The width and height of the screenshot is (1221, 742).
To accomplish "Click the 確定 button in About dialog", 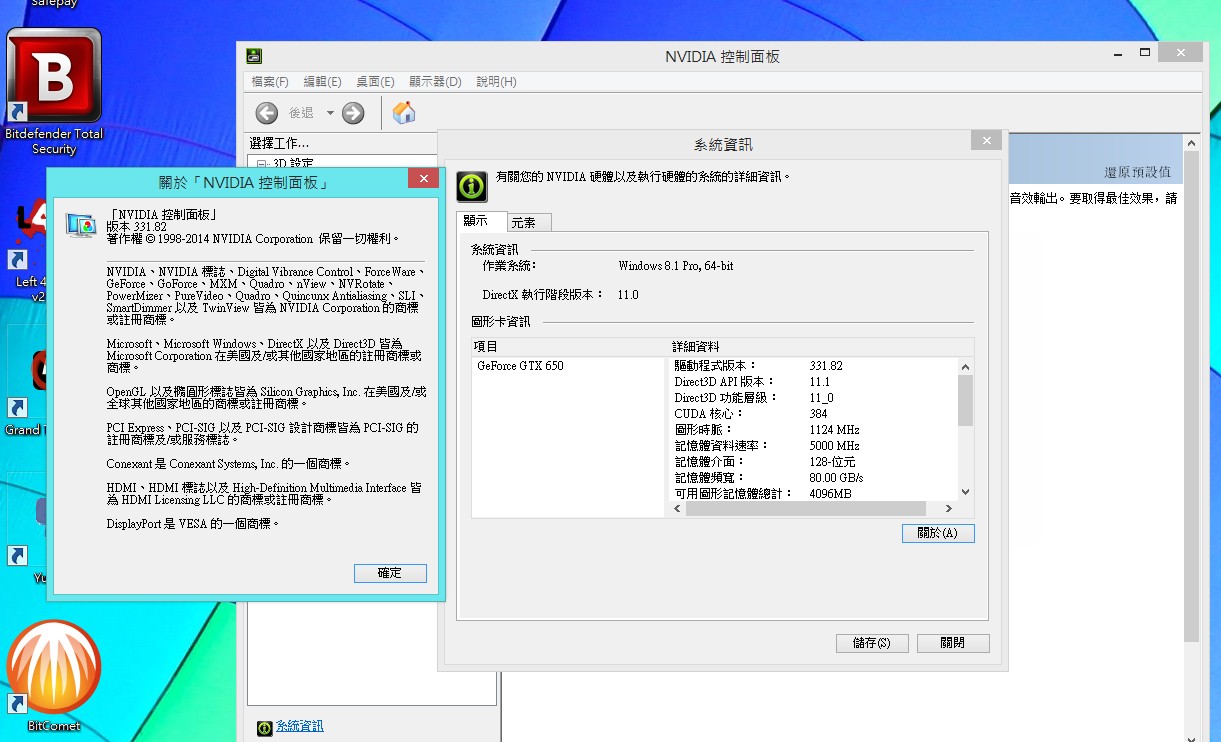I will point(390,573).
